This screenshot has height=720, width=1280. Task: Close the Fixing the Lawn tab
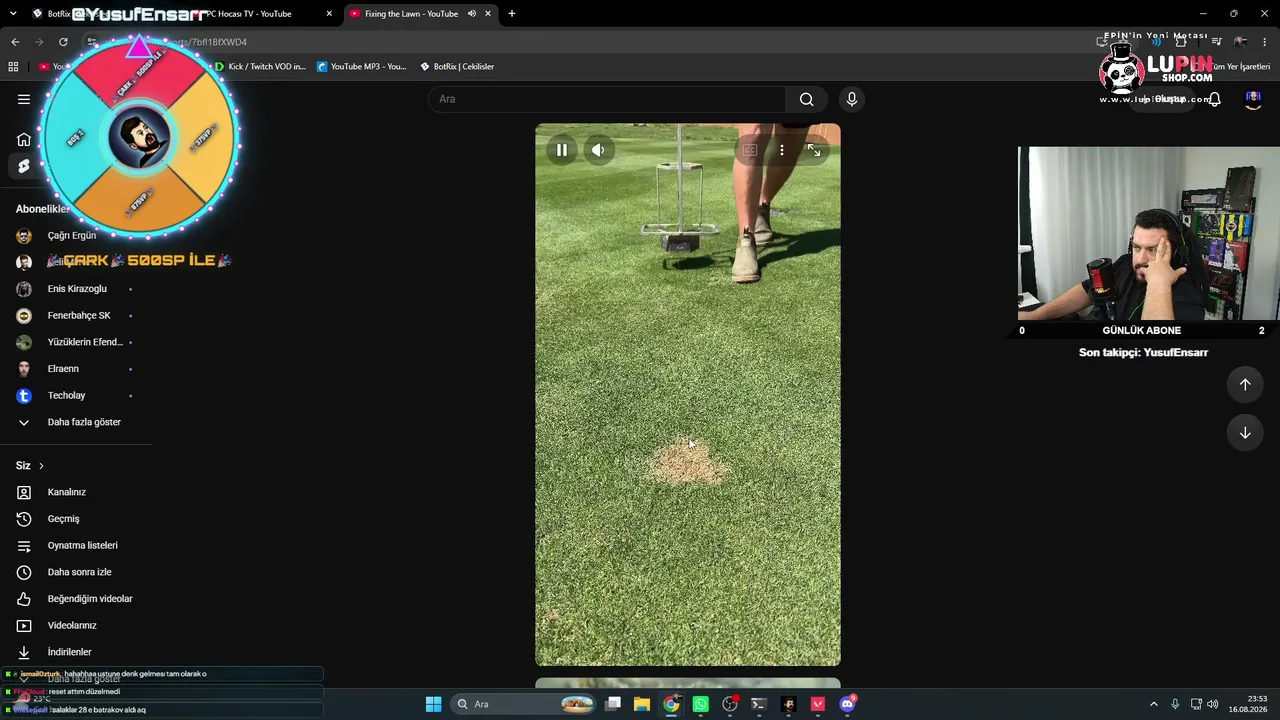point(489,14)
